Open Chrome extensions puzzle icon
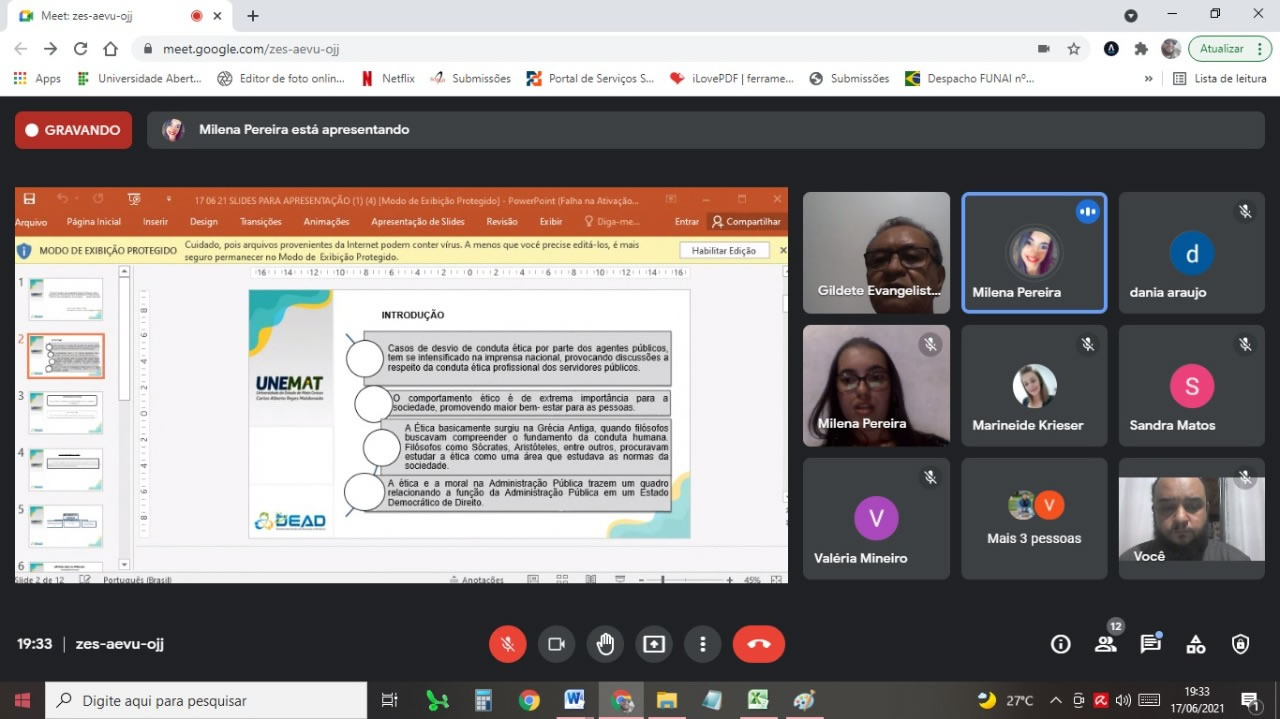The width and height of the screenshot is (1280, 719). (x=1141, y=49)
